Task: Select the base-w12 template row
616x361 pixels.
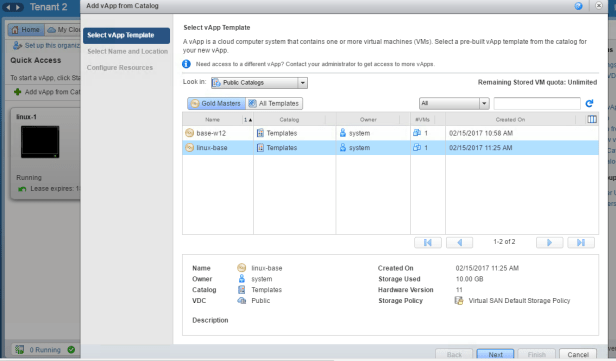Action: 390,133
